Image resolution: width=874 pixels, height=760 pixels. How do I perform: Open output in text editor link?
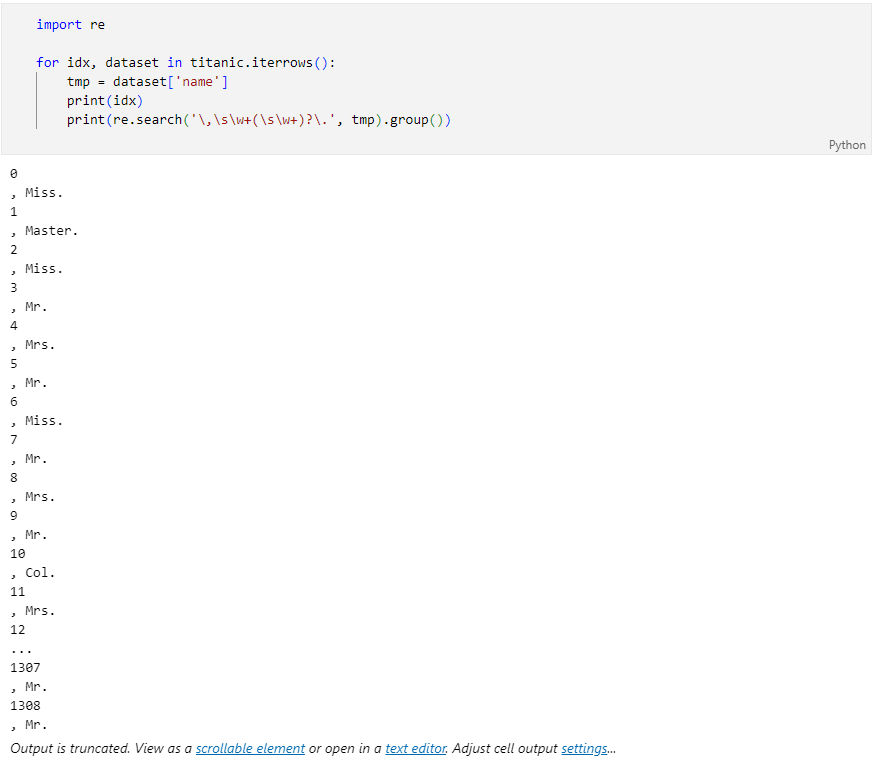(x=415, y=748)
